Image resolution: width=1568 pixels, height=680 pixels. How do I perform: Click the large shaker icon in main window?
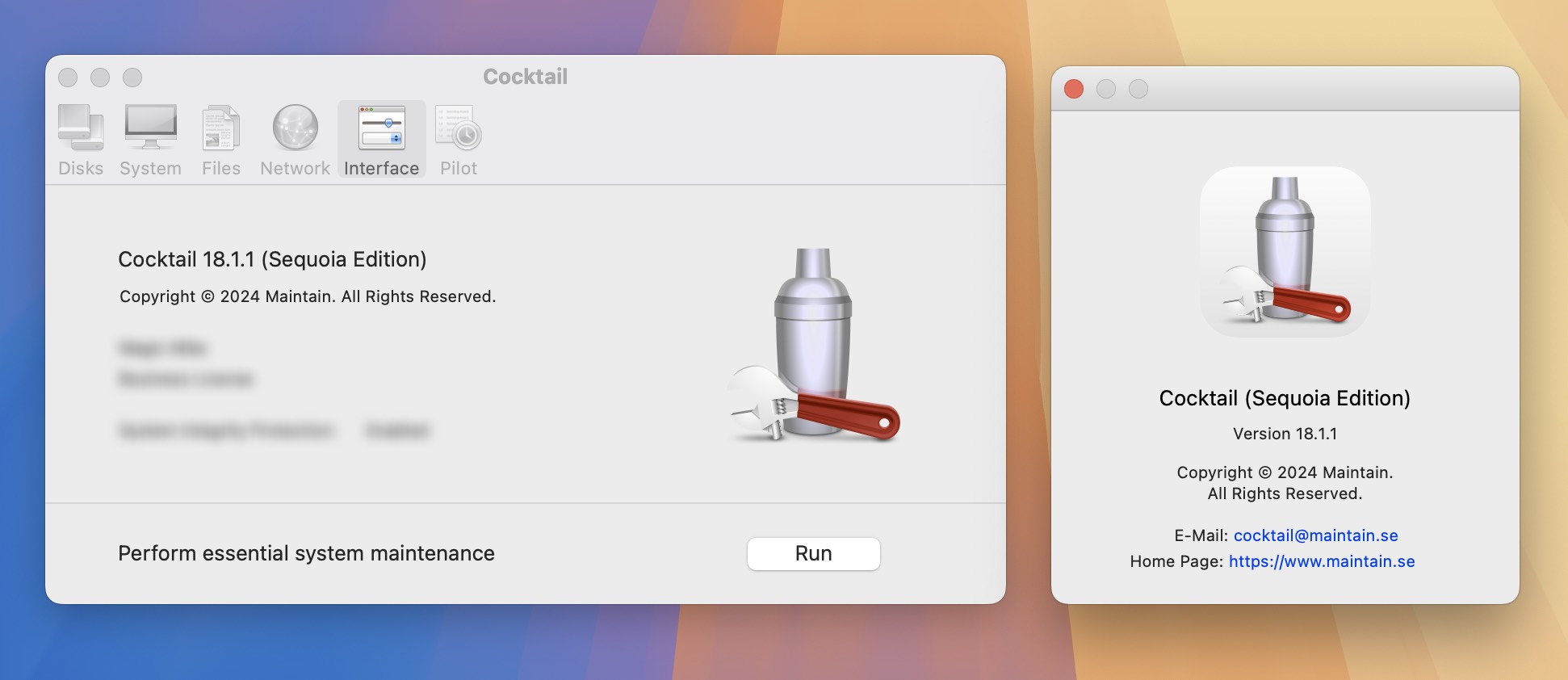814,345
